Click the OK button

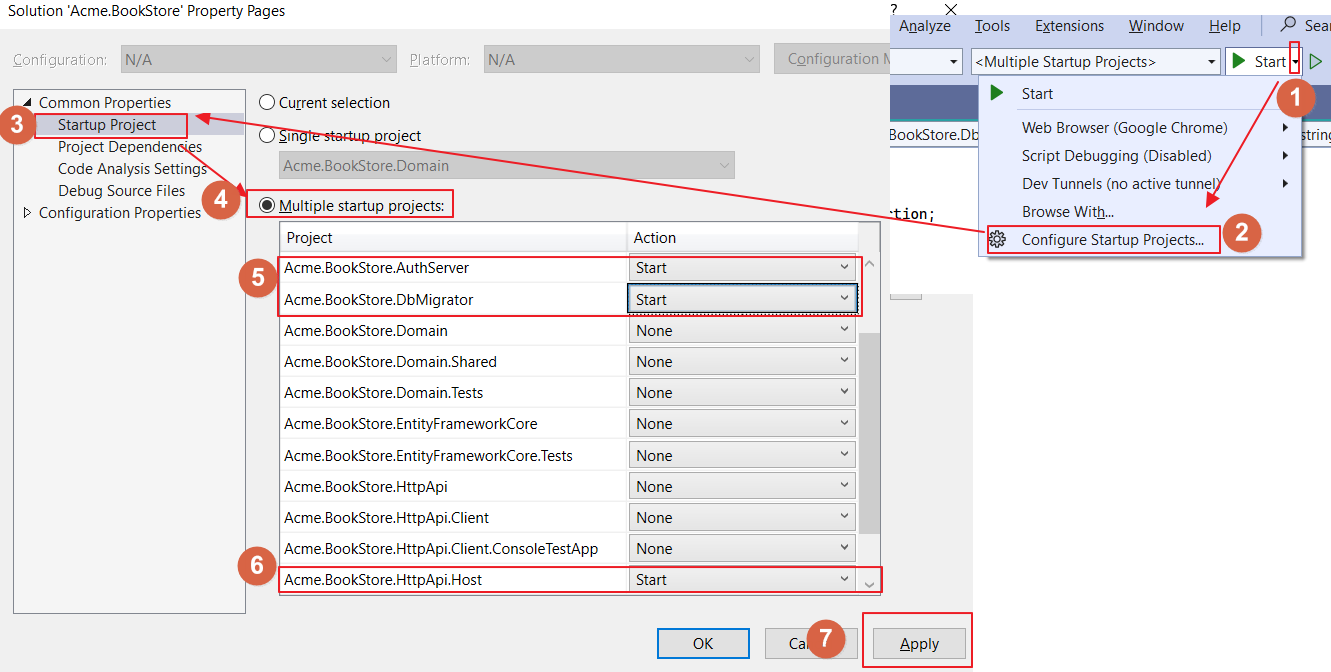[703, 643]
